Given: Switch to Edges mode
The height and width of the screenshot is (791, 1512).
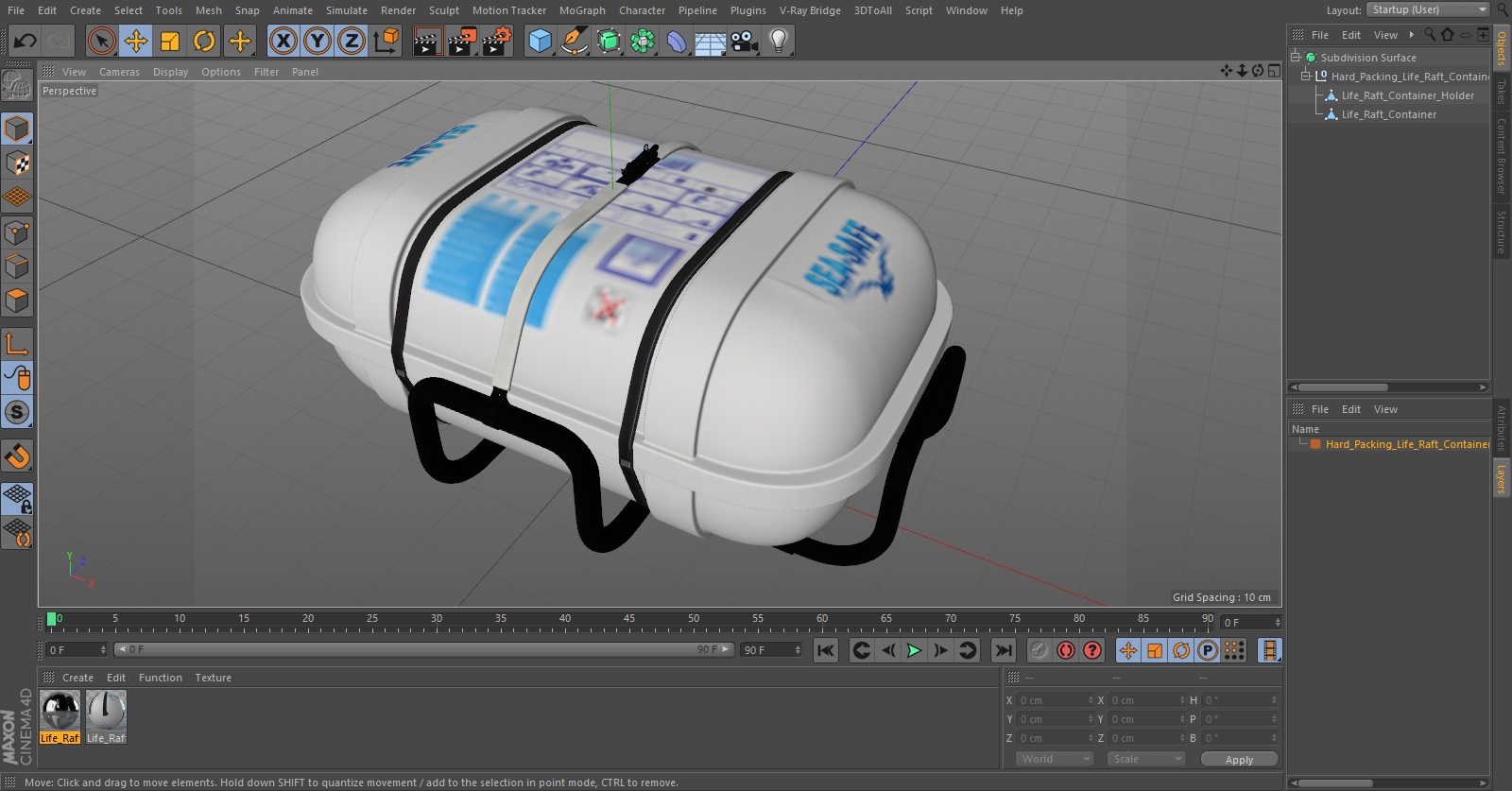Looking at the screenshot, I should point(17,267).
